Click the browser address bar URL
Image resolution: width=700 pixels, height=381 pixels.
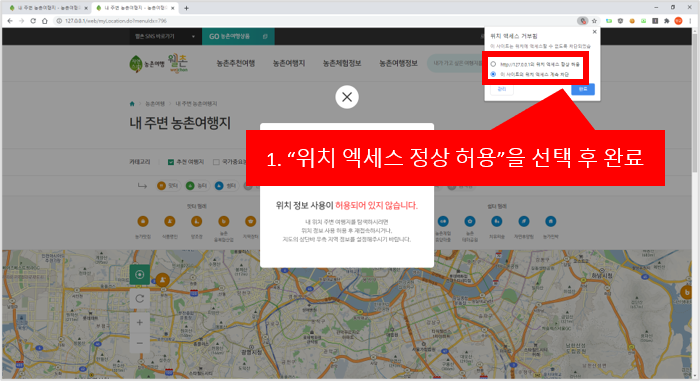point(116,21)
